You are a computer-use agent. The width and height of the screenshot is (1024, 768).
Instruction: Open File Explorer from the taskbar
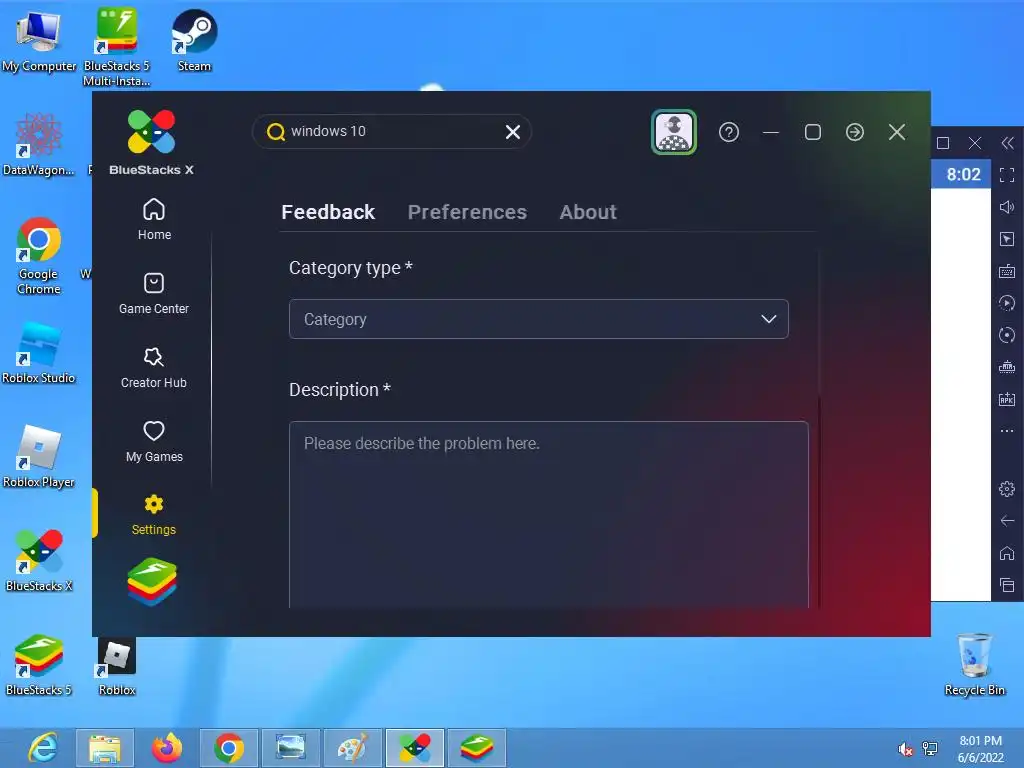[x=105, y=748]
